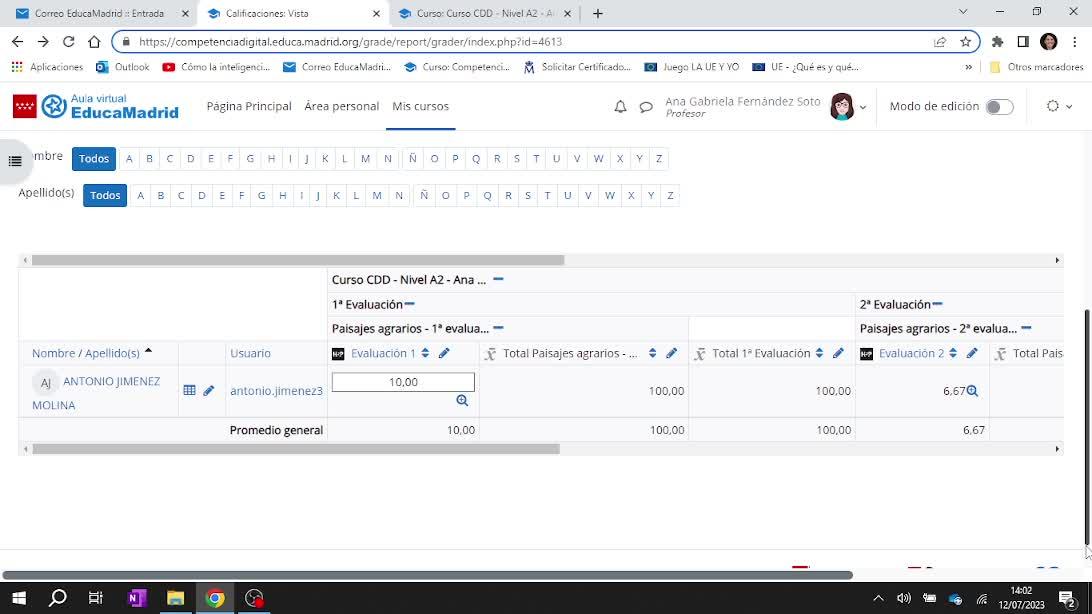Click the lower table horizontal scrollbar
The image size is (1092, 614).
(x=296, y=449)
